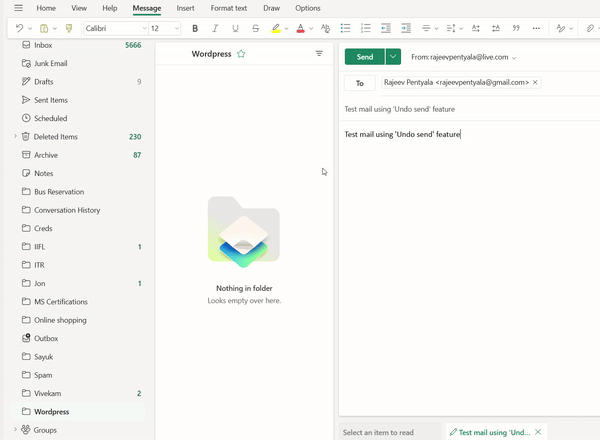Toggle underline formatting in the ribbon
This screenshot has width=600, height=440.
coord(235,29)
